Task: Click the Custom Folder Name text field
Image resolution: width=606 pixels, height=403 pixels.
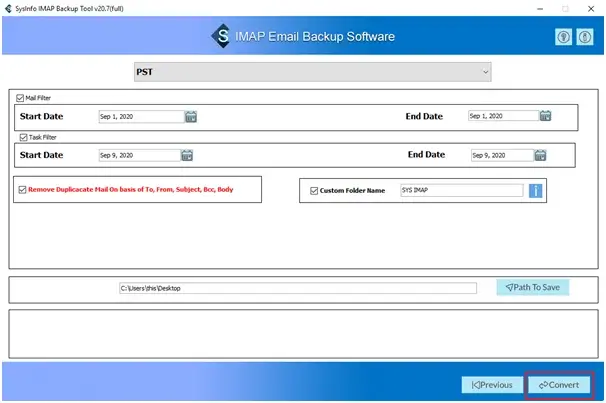Action: 460,190
